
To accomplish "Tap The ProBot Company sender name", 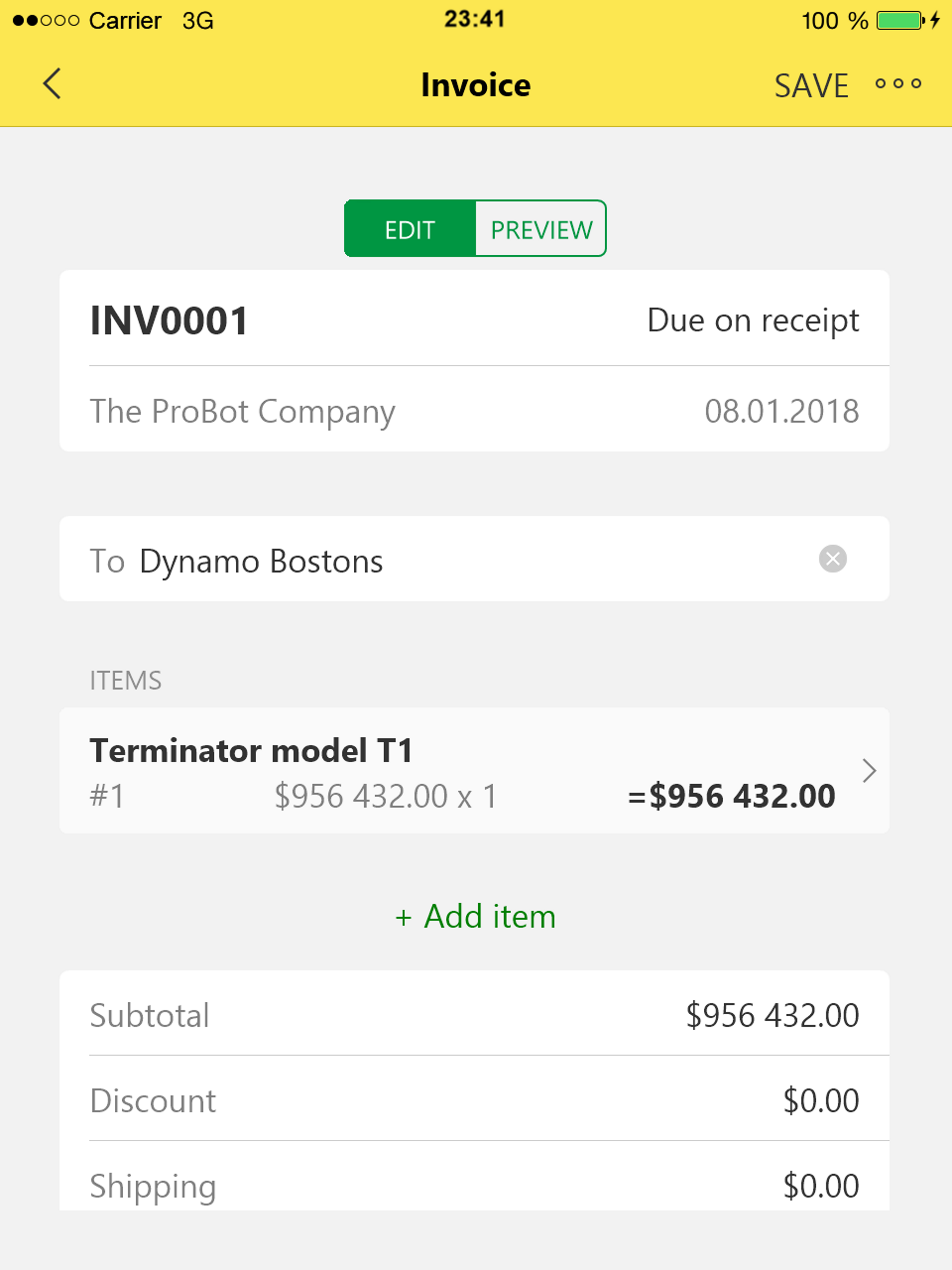I will tap(242, 411).
